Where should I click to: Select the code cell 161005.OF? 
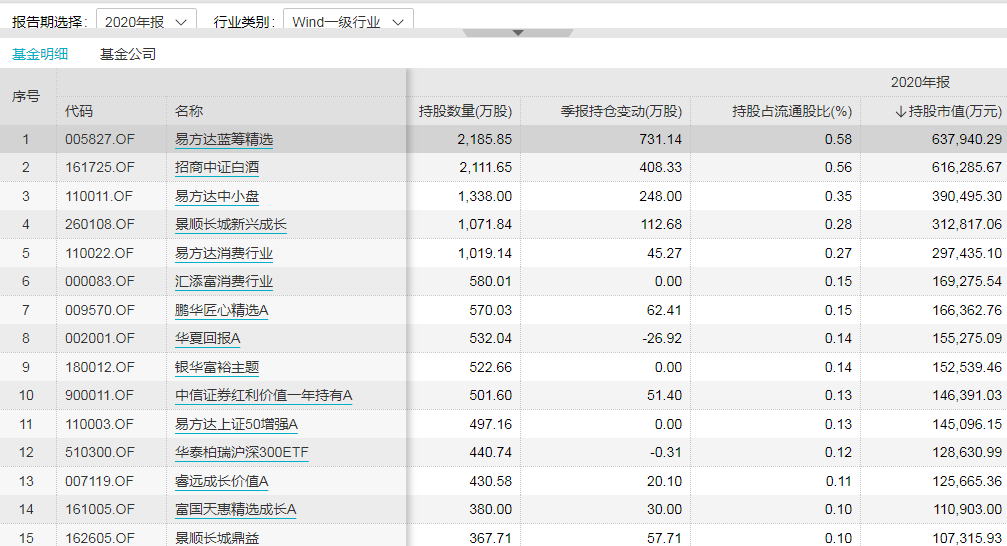(100, 510)
